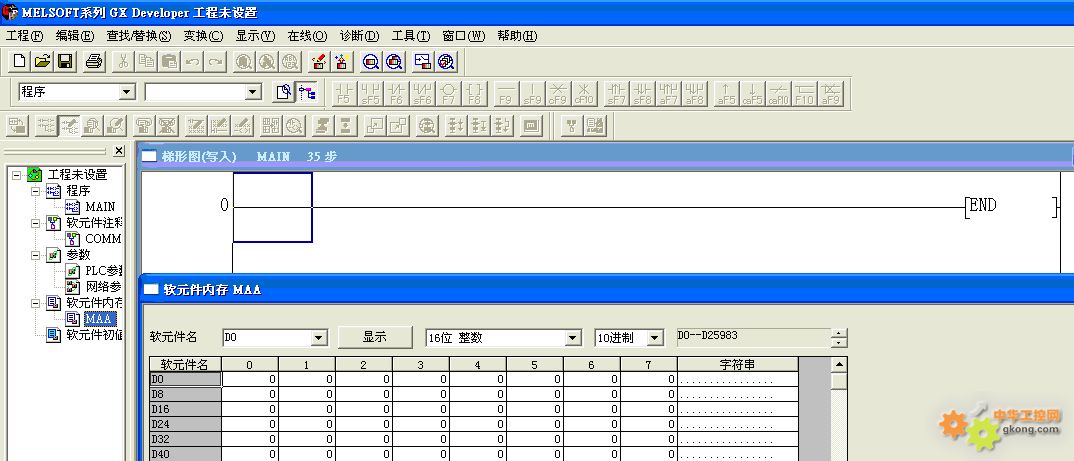Draw horizontal line with F9 icon
The image size is (1074, 461).
coord(506,93)
